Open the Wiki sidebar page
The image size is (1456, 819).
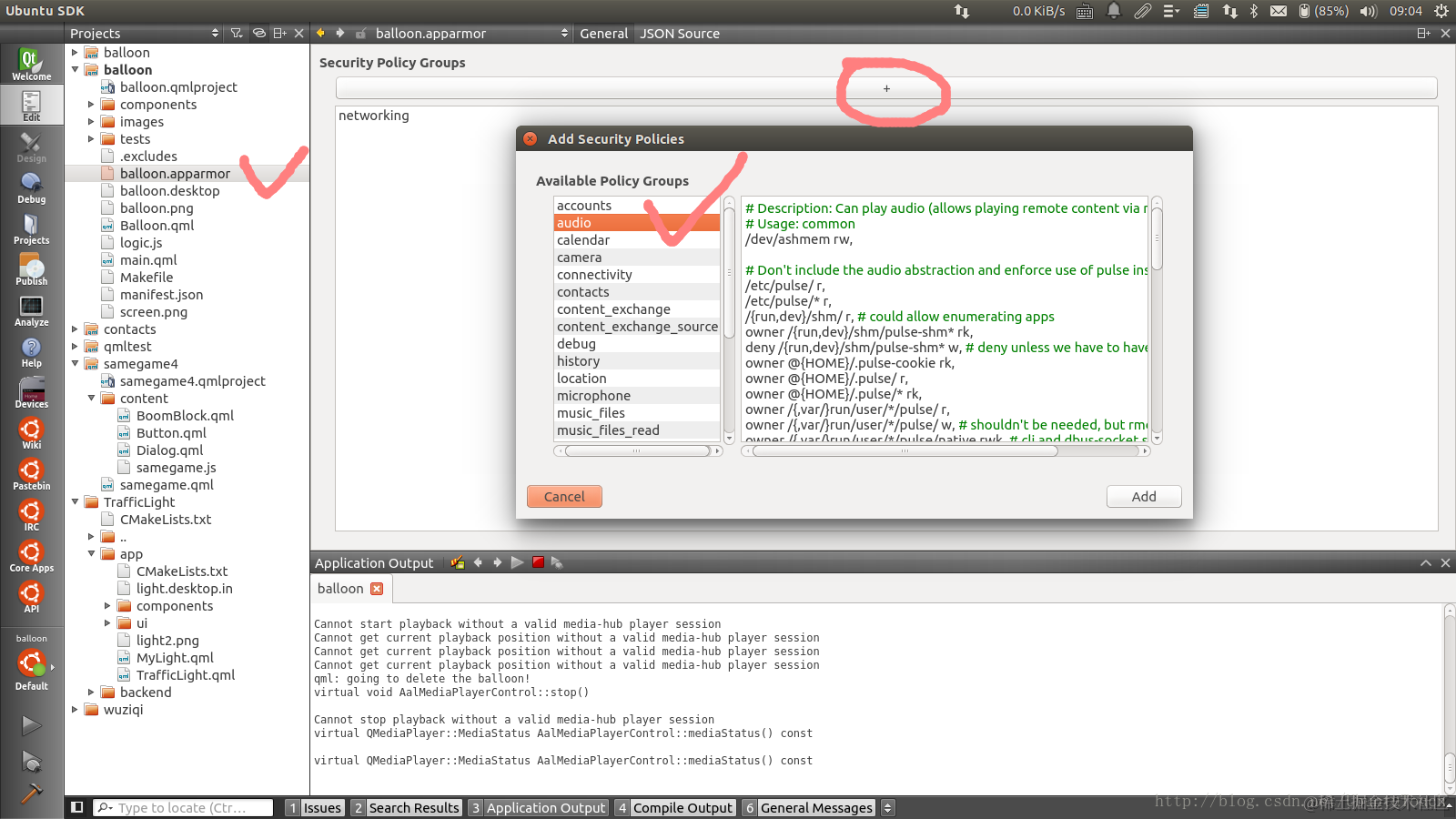coord(32,433)
